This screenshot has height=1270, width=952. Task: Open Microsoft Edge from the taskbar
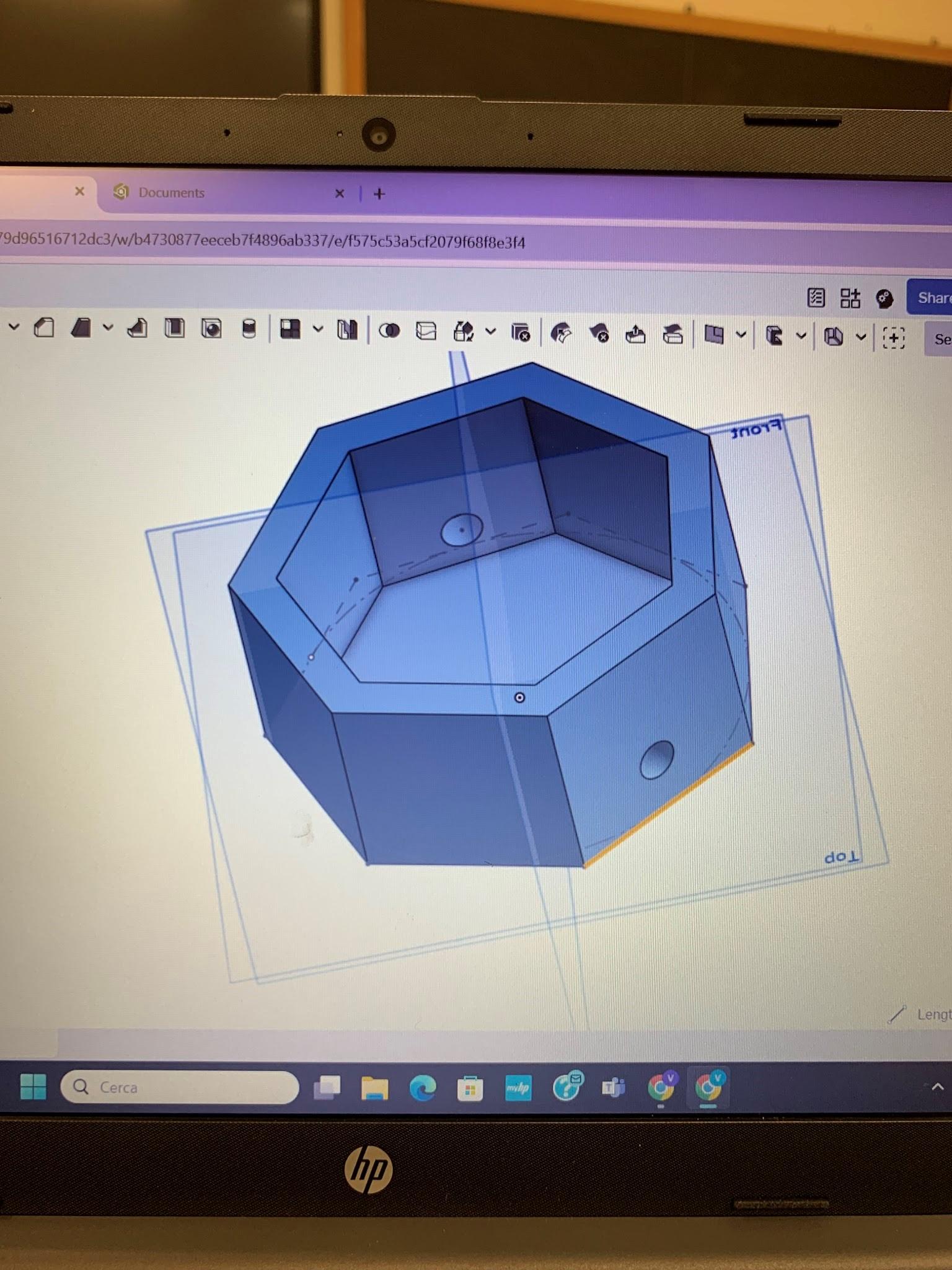(423, 1088)
